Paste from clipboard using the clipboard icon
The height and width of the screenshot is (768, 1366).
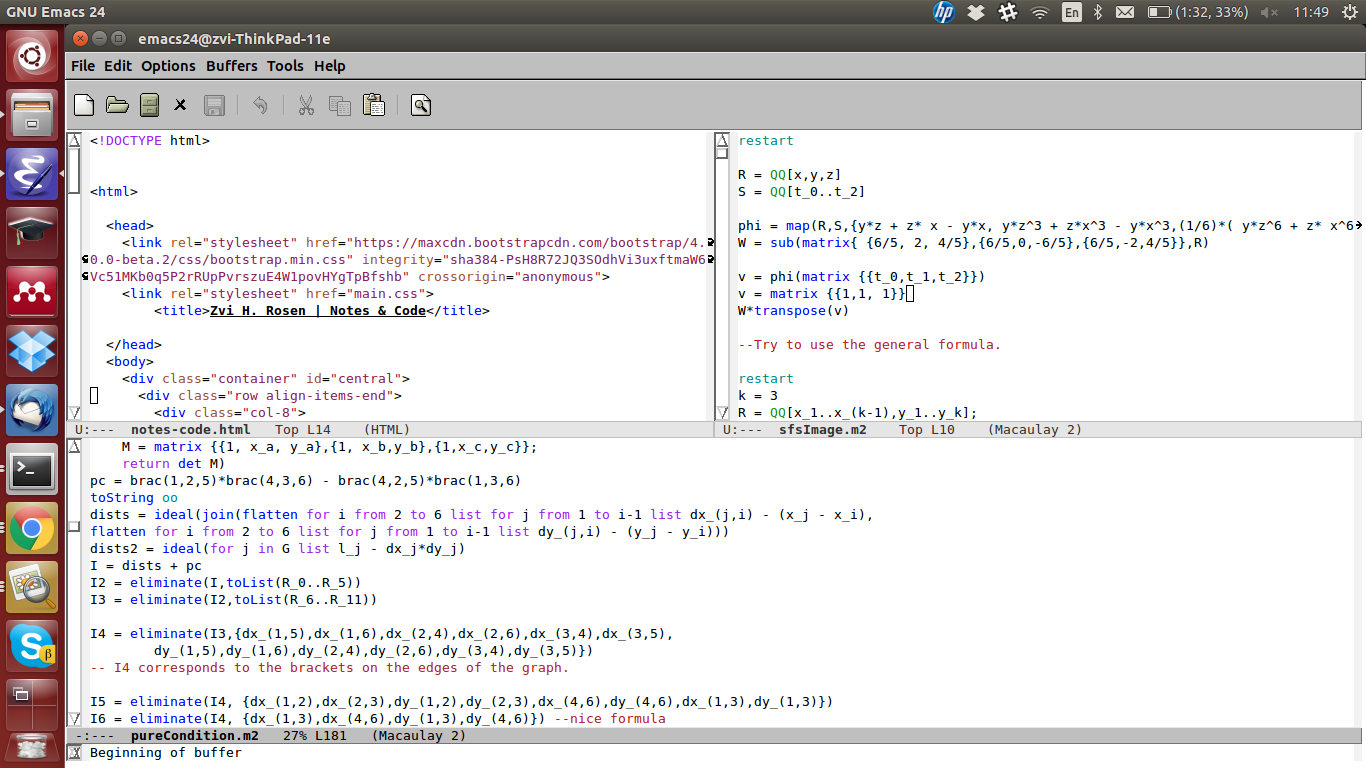pyautogui.click(x=375, y=104)
